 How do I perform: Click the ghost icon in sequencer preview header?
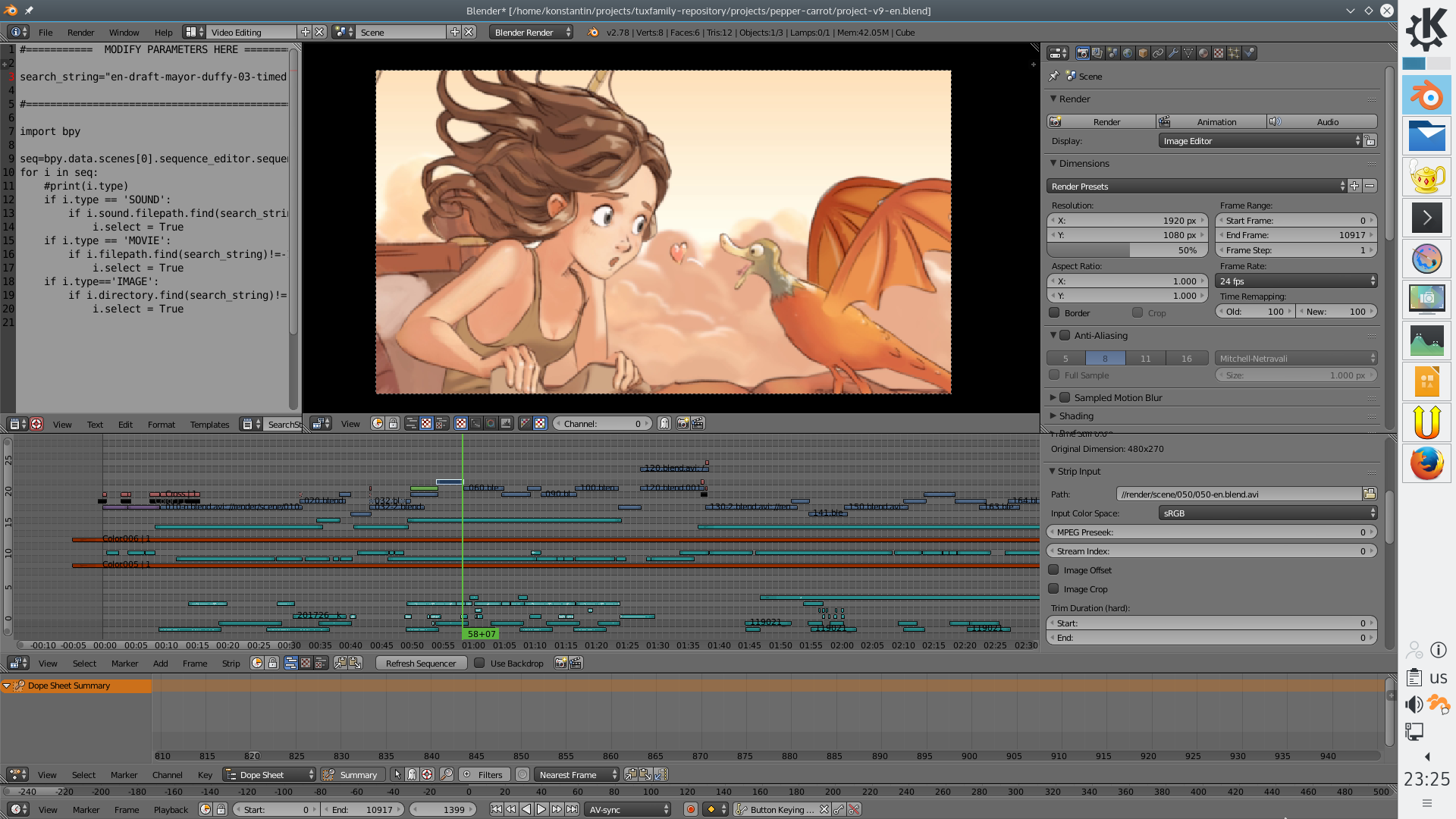click(664, 423)
